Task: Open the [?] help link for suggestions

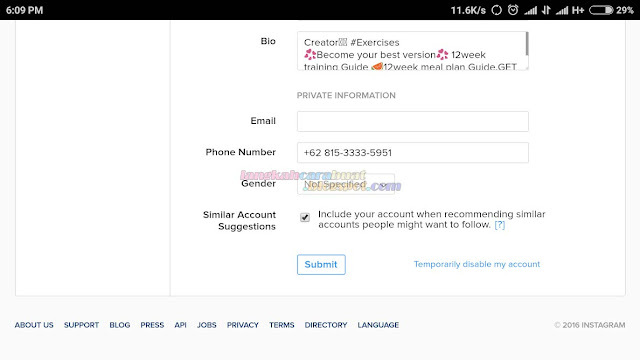Action: click(x=500, y=225)
